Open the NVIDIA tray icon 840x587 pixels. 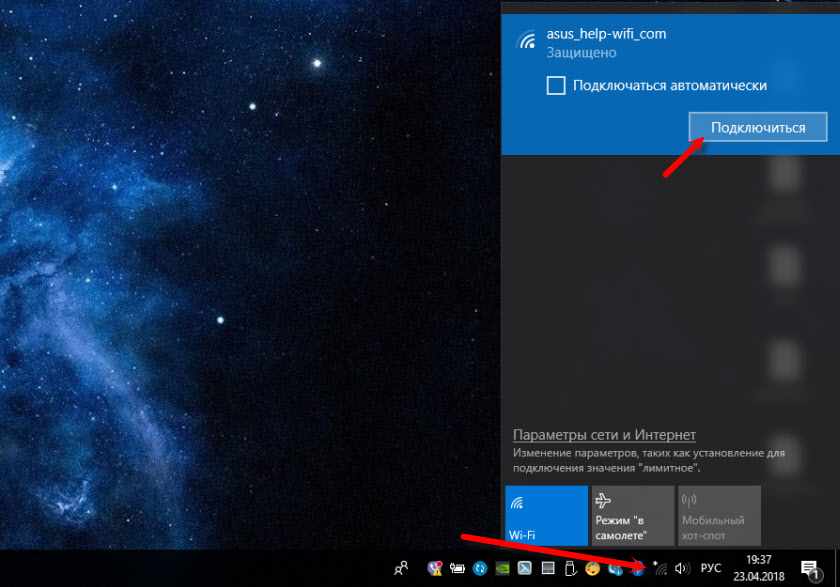502,568
